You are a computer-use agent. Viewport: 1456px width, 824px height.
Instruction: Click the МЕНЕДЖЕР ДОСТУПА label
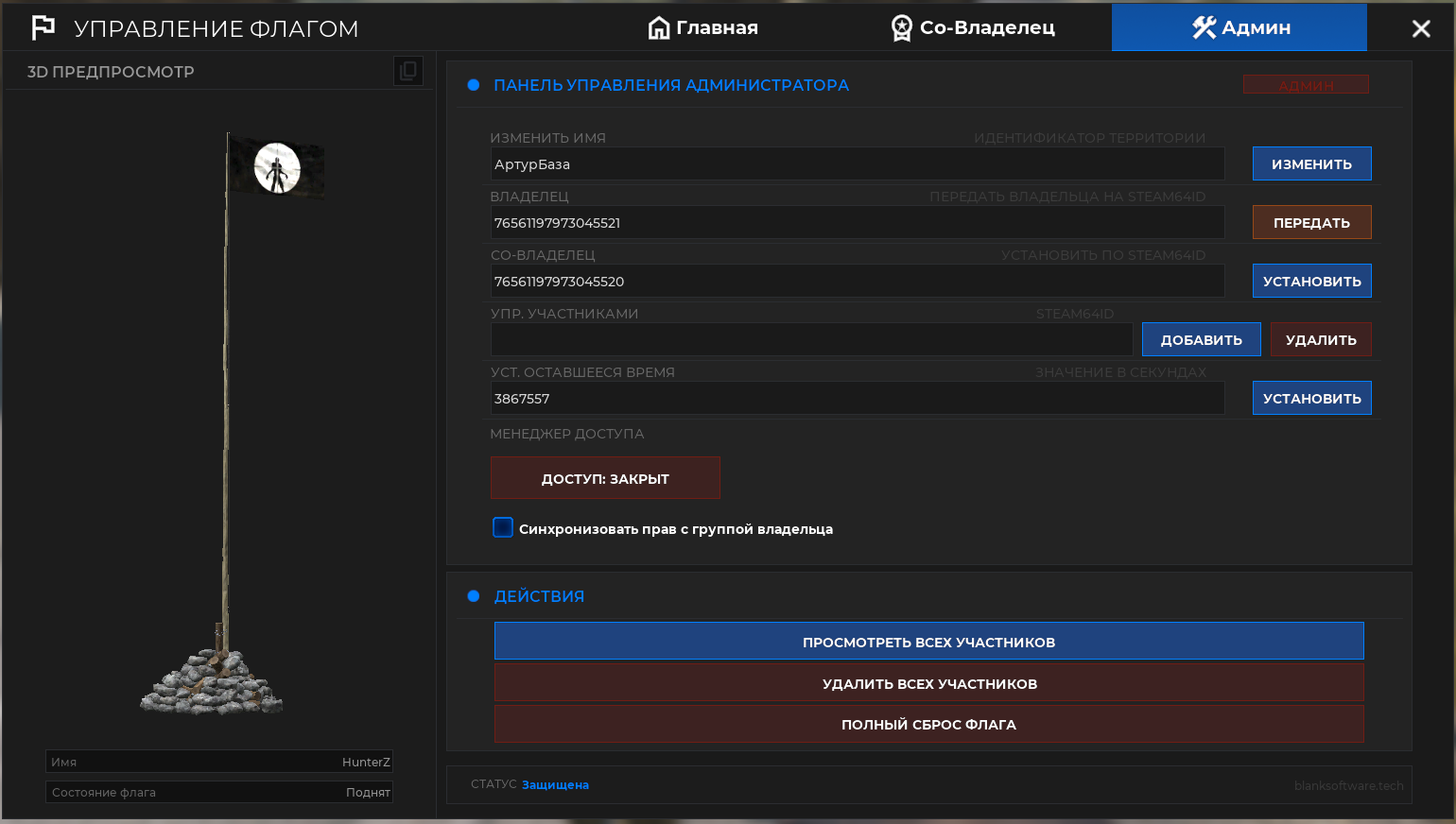(x=567, y=434)
